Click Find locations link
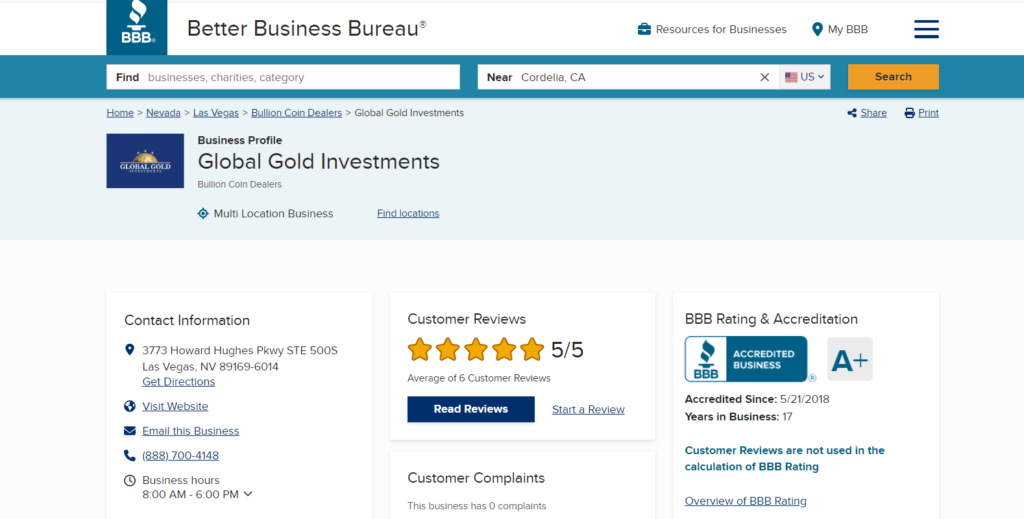 coord(408,213)
